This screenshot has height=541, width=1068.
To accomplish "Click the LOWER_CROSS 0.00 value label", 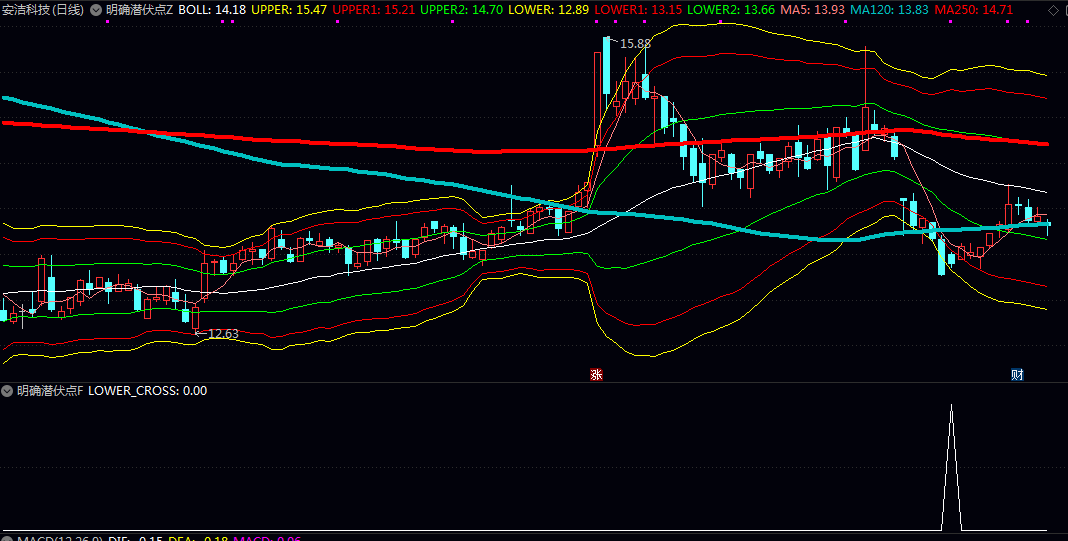I will (x=147, y=391).
